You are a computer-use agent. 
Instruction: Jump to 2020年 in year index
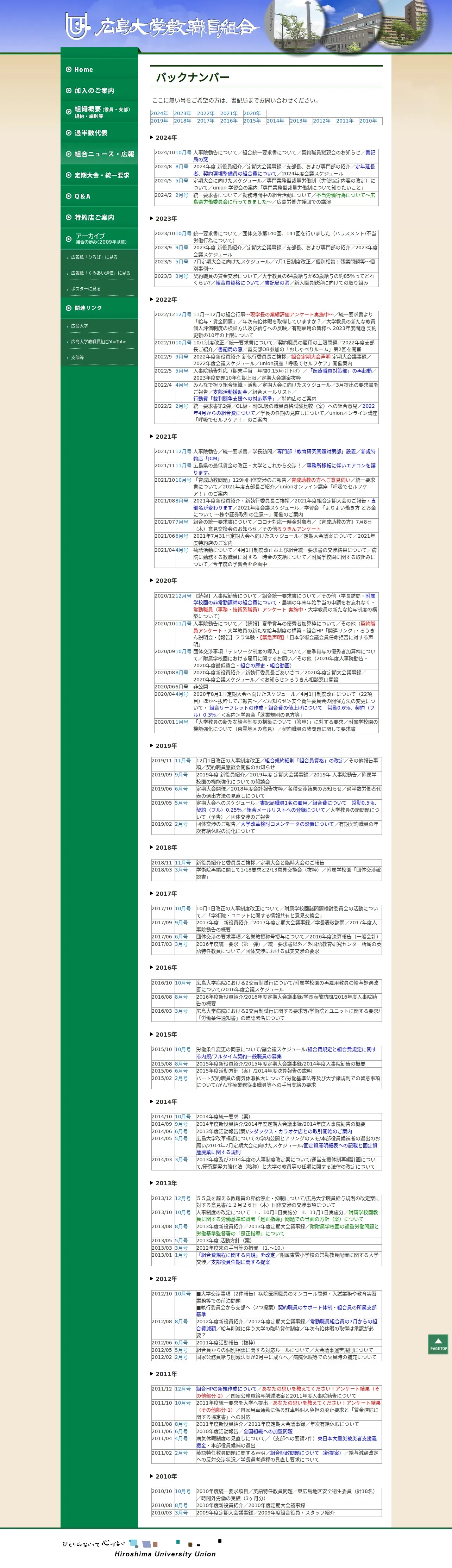(x=252, y=113)
